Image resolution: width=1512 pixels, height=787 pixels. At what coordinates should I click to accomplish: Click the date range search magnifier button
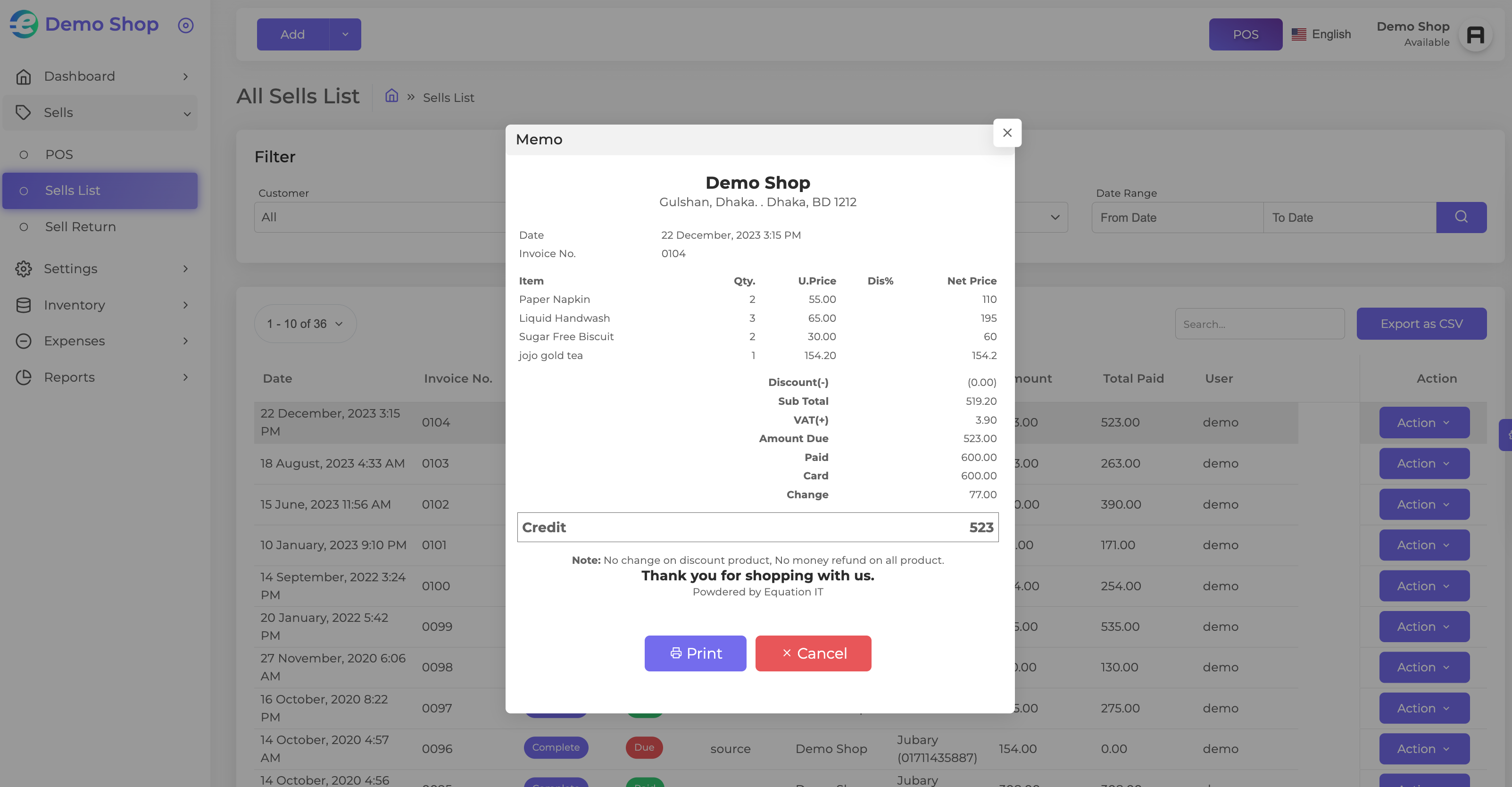[1461, 218]
